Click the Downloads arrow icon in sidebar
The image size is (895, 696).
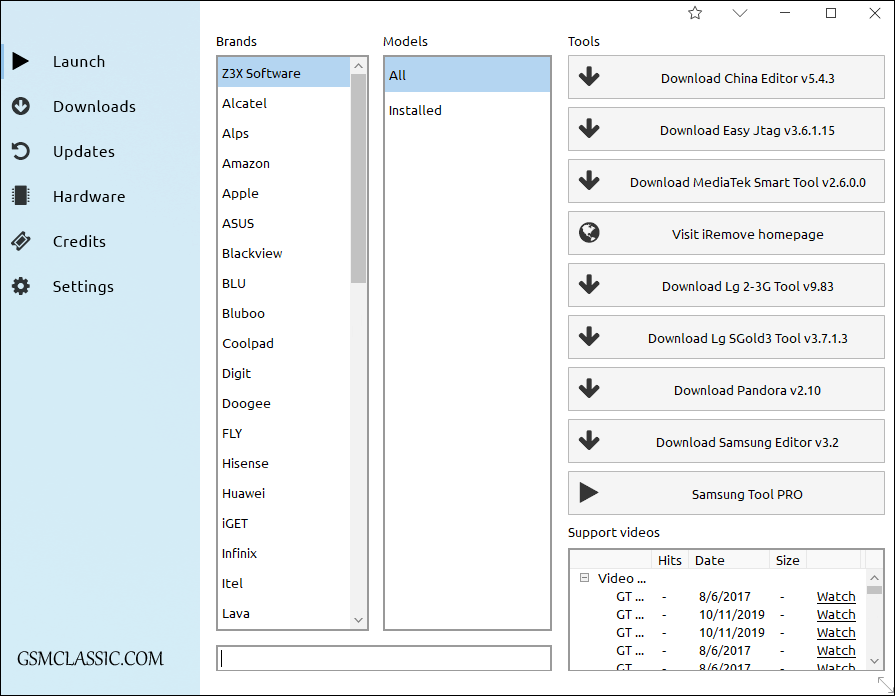point(21,106)
